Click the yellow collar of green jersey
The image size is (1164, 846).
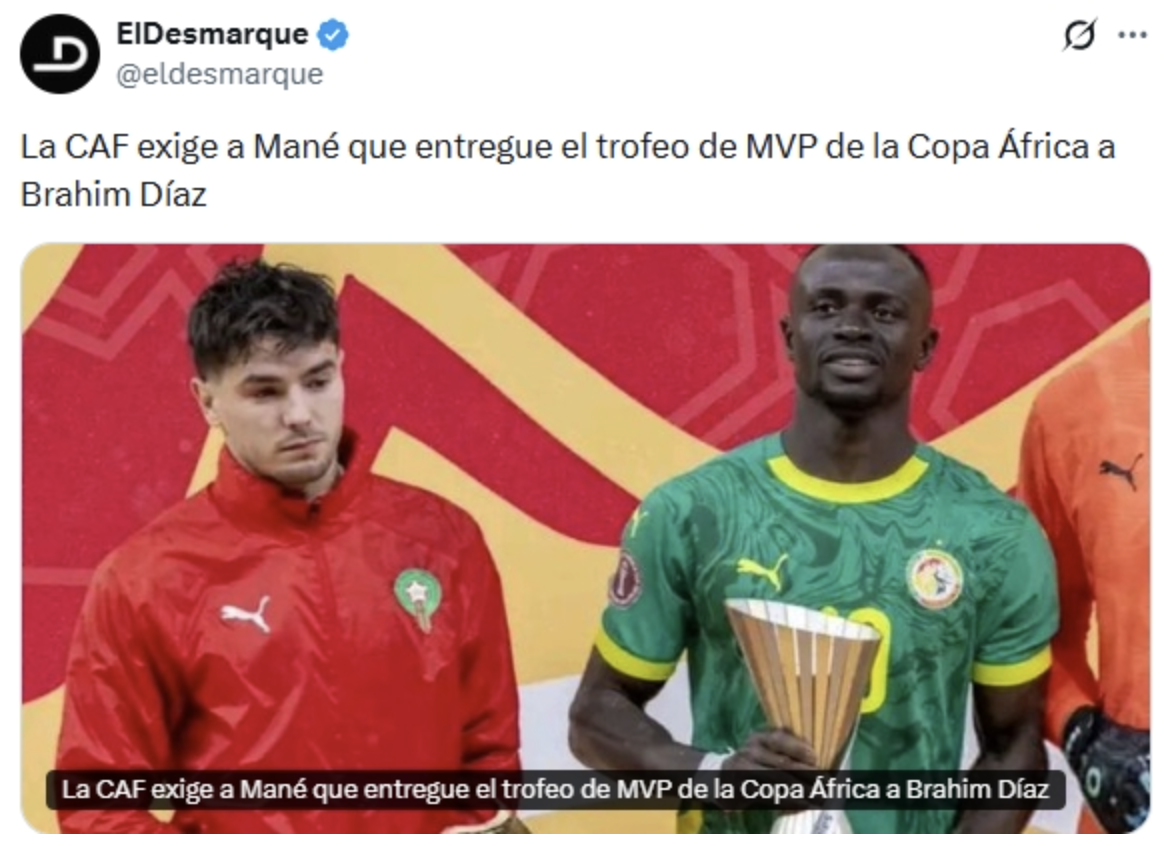(x=849, y=480)
